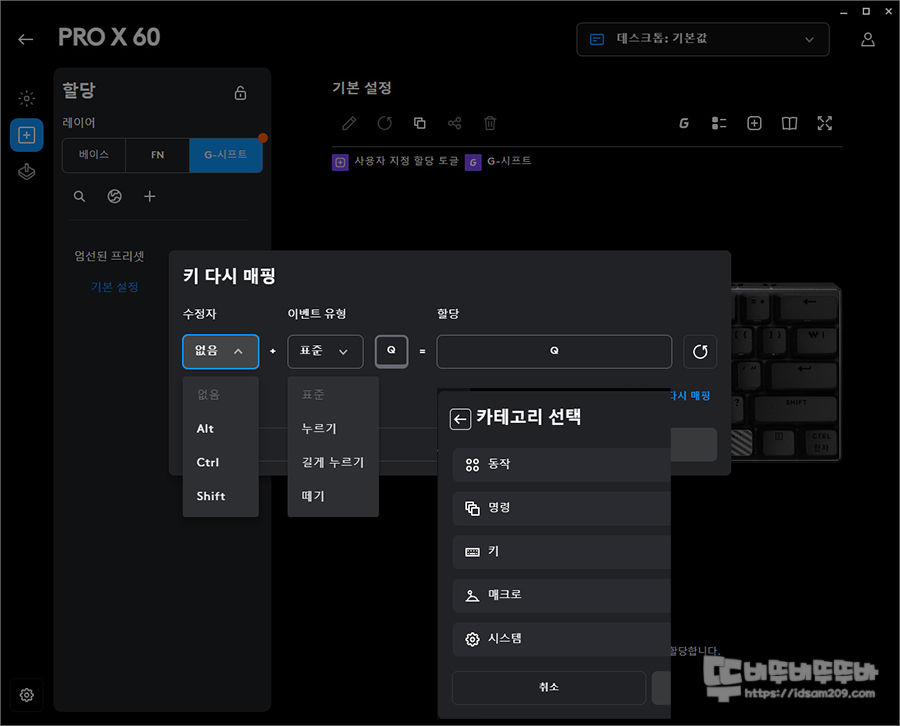The image size is (900, 726).
Task: Click the Q assignment field
Action: coord(554,351)
